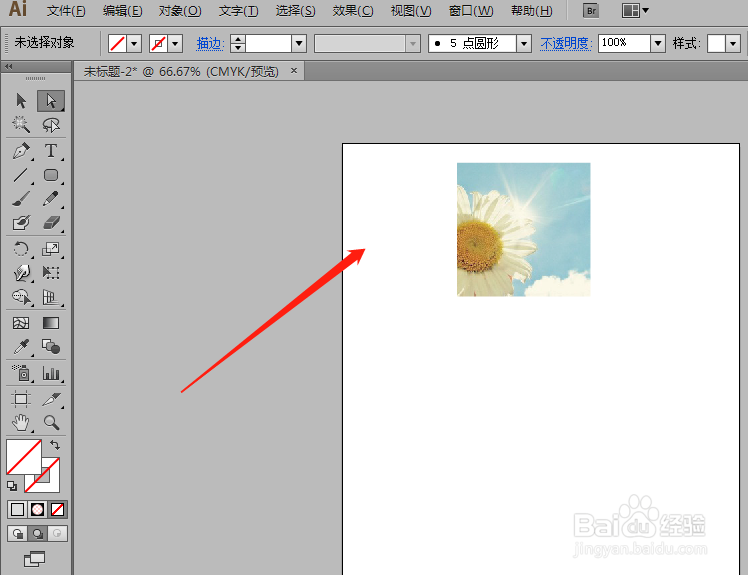
Task: Set paint mode to Color
Action: click(x=18, y=510)
